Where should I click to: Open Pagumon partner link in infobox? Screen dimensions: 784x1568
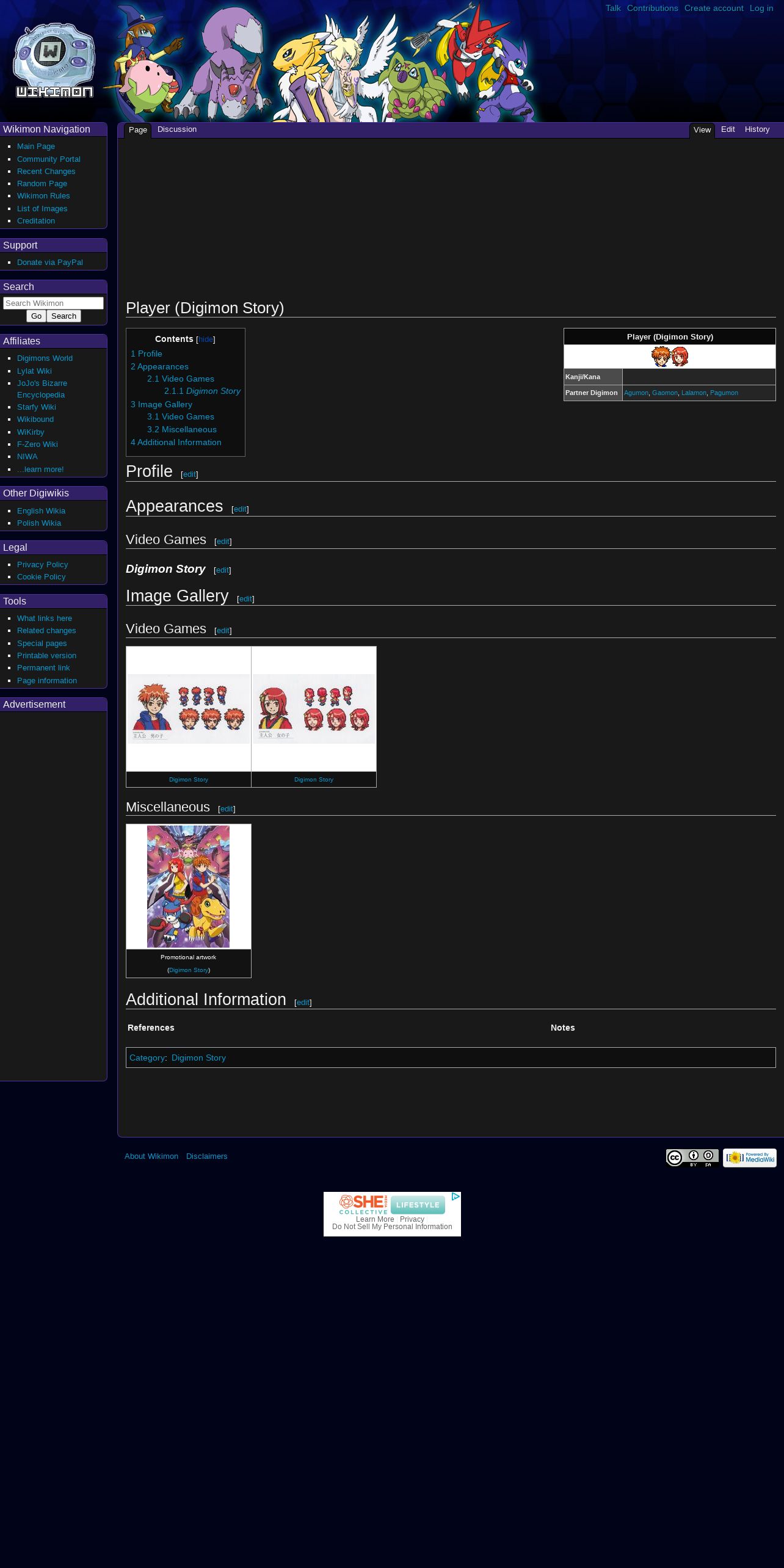click(724, 393)
